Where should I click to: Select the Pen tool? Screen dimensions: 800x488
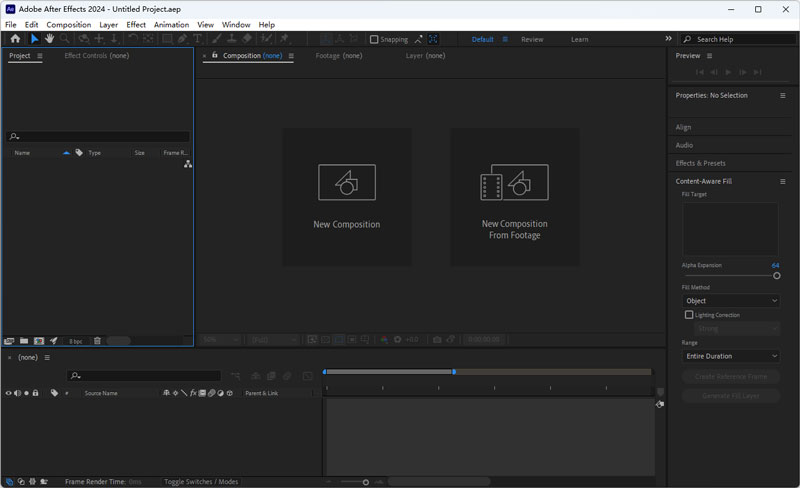click(182, 39)
